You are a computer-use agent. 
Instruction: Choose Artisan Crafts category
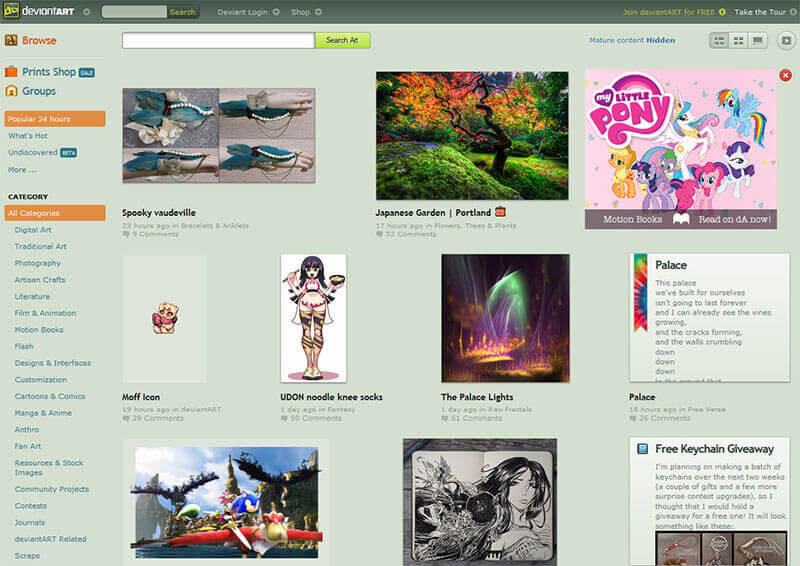pyautogui.click(x=40, y=280)
